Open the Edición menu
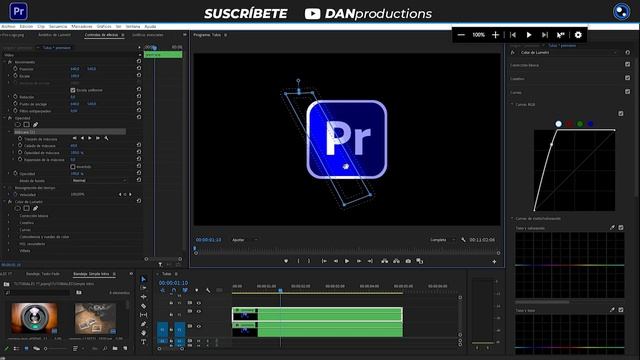 coord(26,27)
